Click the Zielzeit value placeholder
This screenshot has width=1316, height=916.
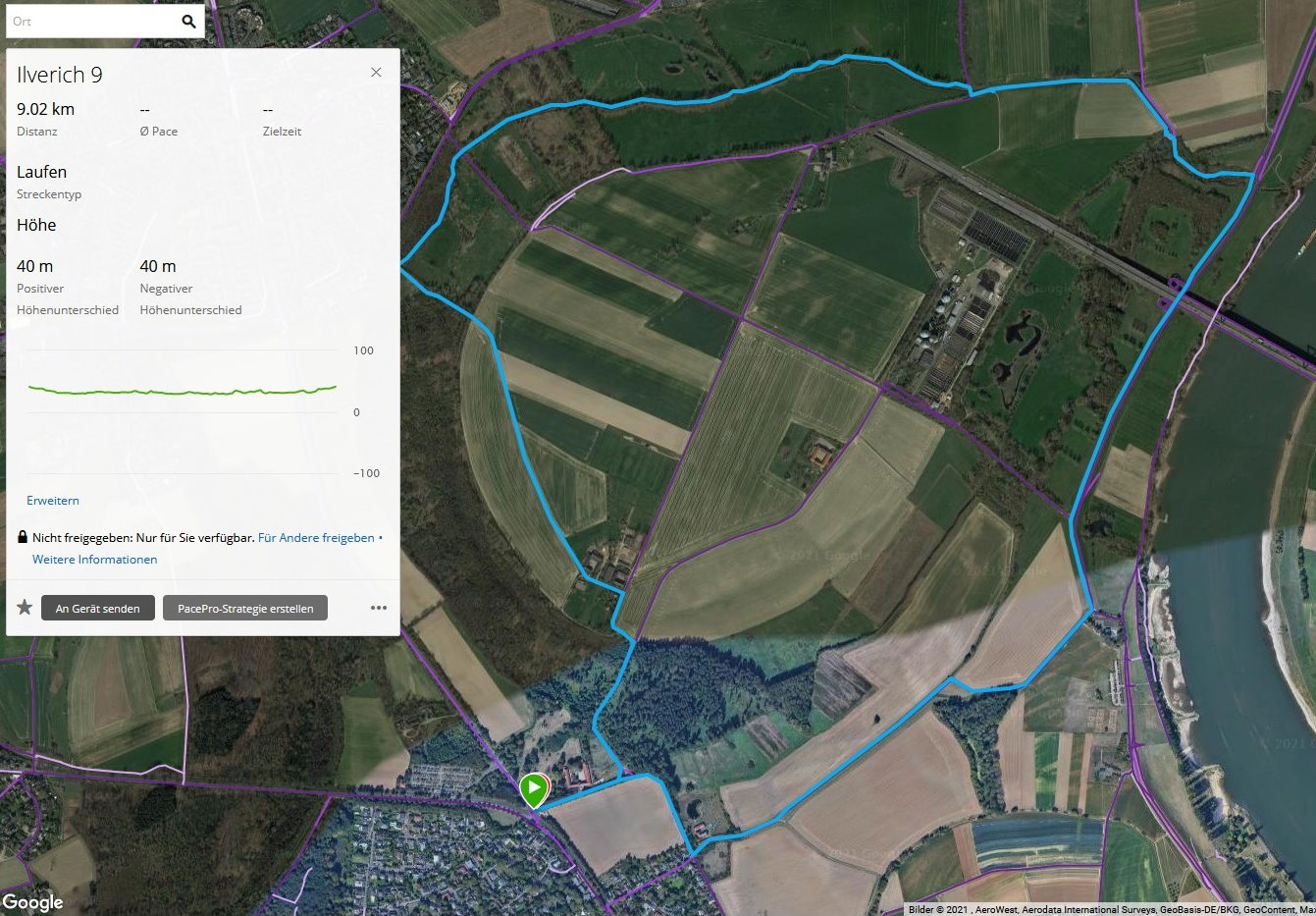(268, 110)
